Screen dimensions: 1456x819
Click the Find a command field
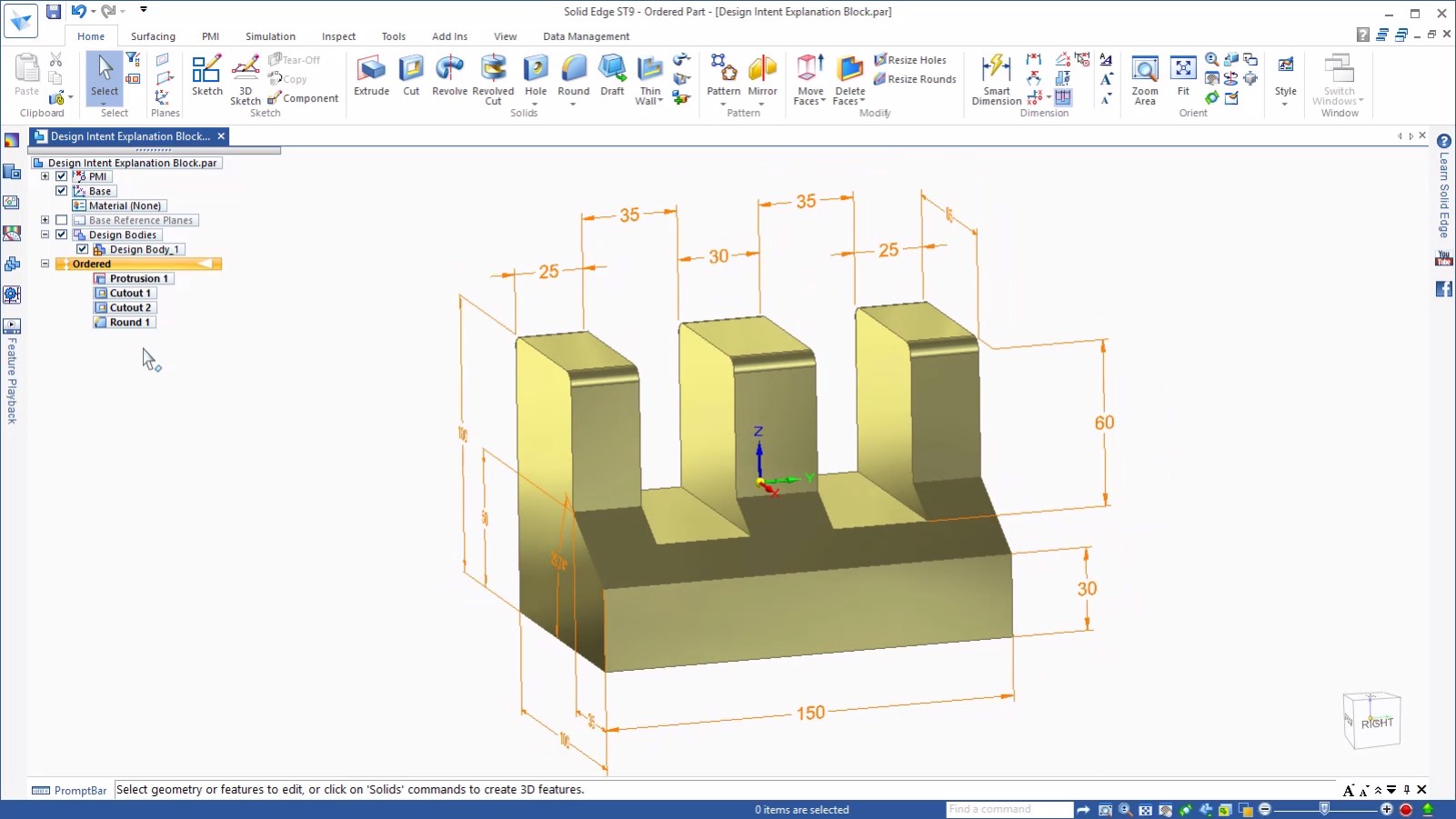click(x=1008, y=809)
